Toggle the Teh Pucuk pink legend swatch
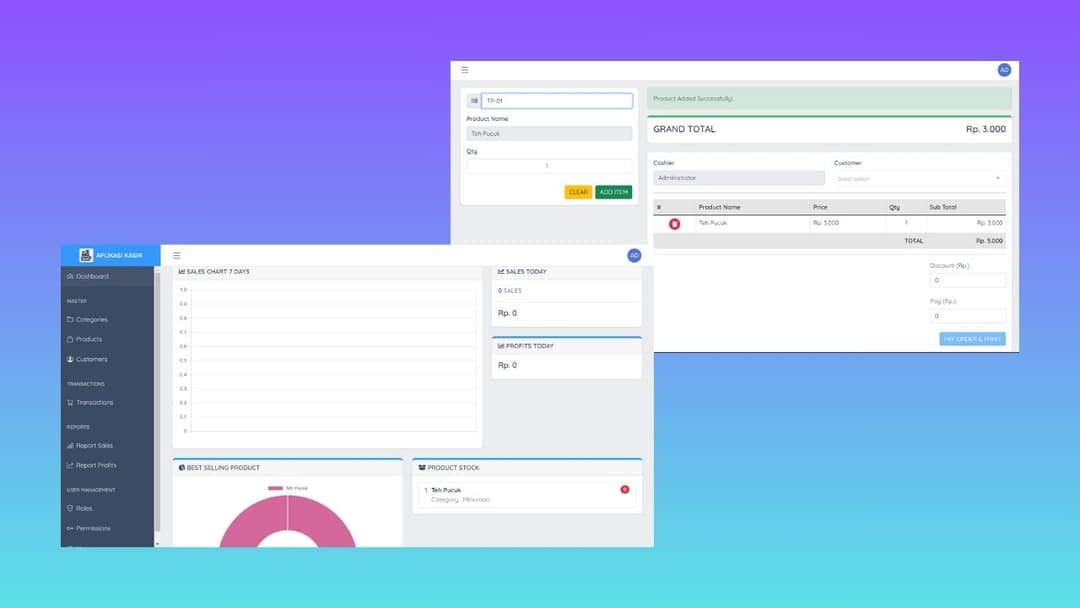The image size is (1080, 608). (x=276, y=488)
